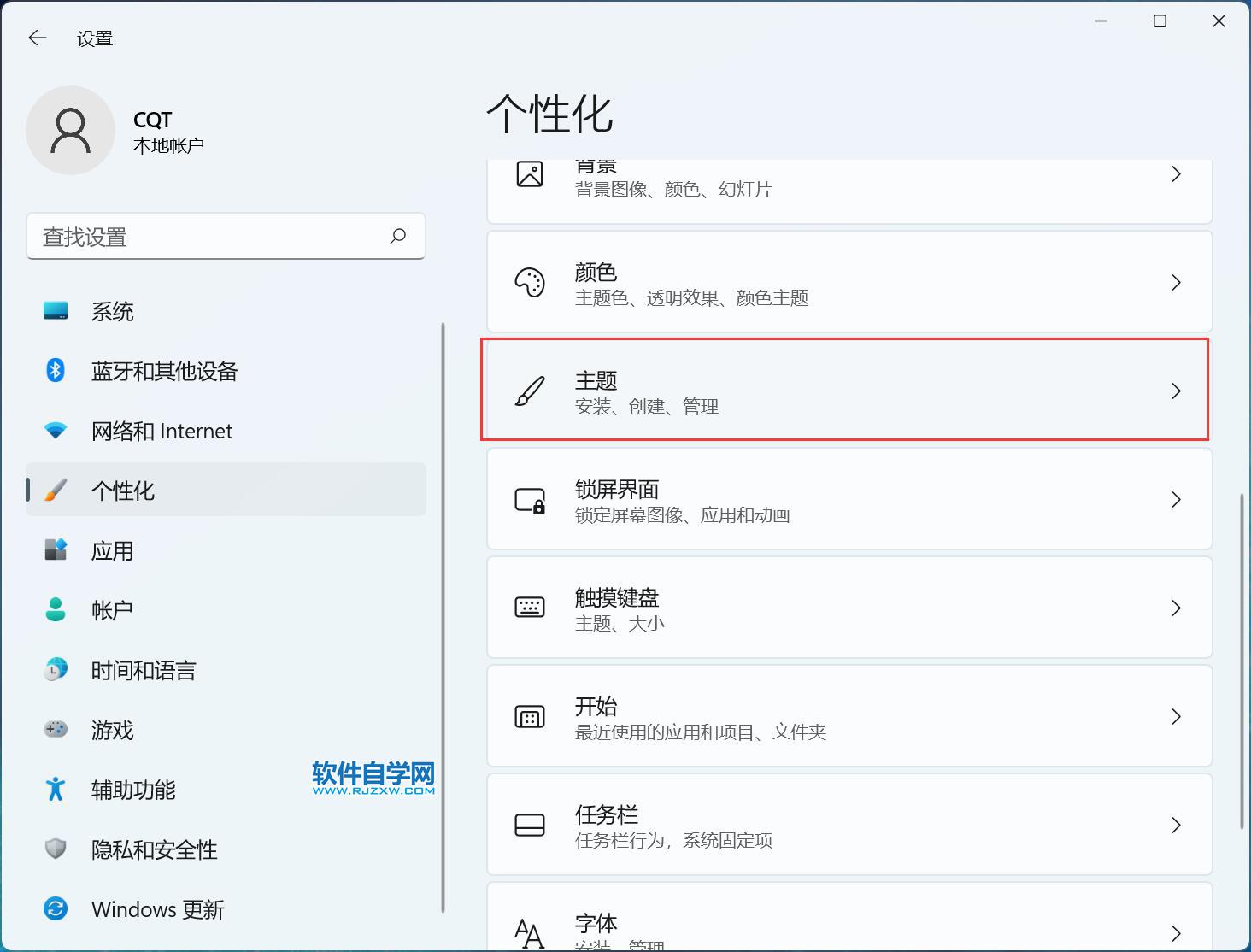Viewport: 1251px width, 952px height.
Task: Click the palette icon for 颜色
Action: [530, 283]
